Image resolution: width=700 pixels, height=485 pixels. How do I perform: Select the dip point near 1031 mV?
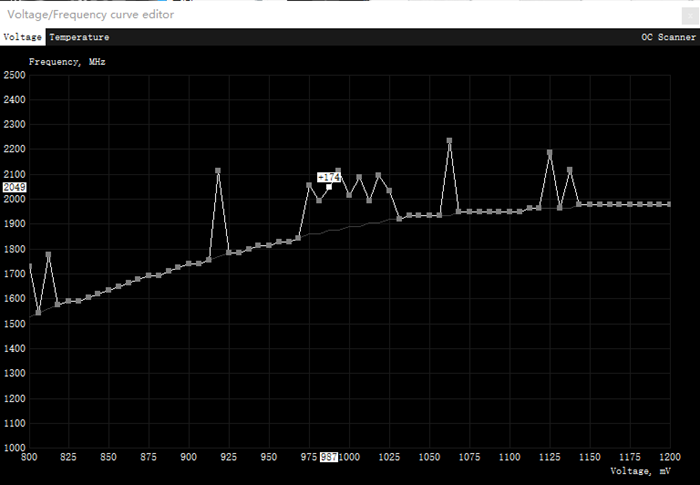pos(399,219)
